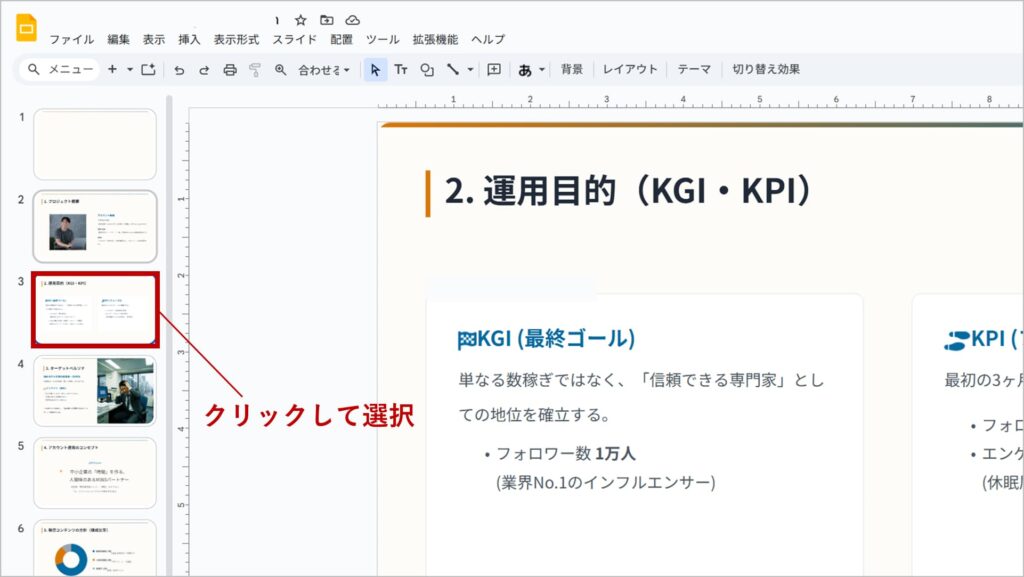Star this presentation
Viewport: 1024px width, 577px height.
(x=301, y=20)
